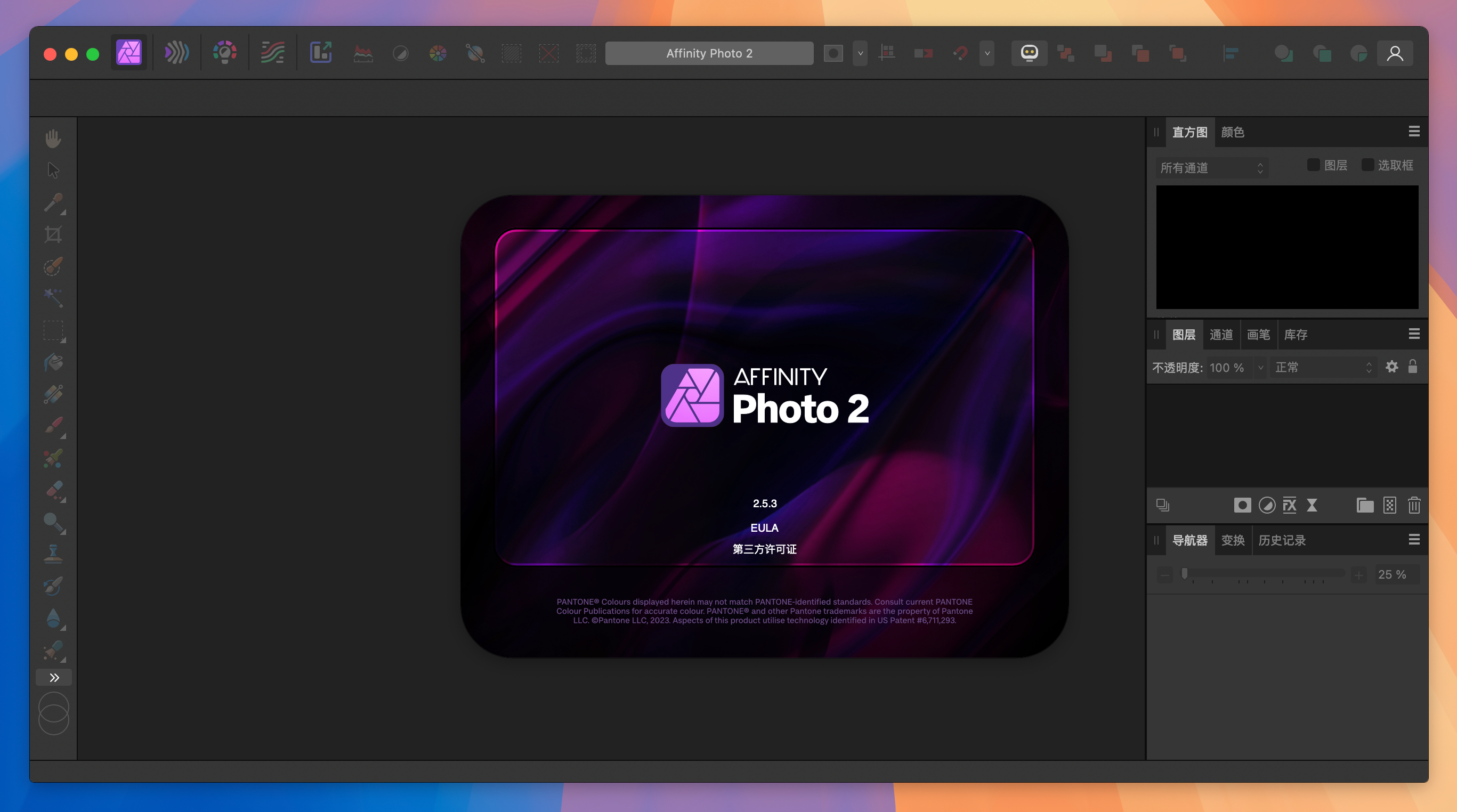Select the Move tool arrow
Image resolution: width=1457 pixels, height=812 pixels.
(x=53, y=170)
